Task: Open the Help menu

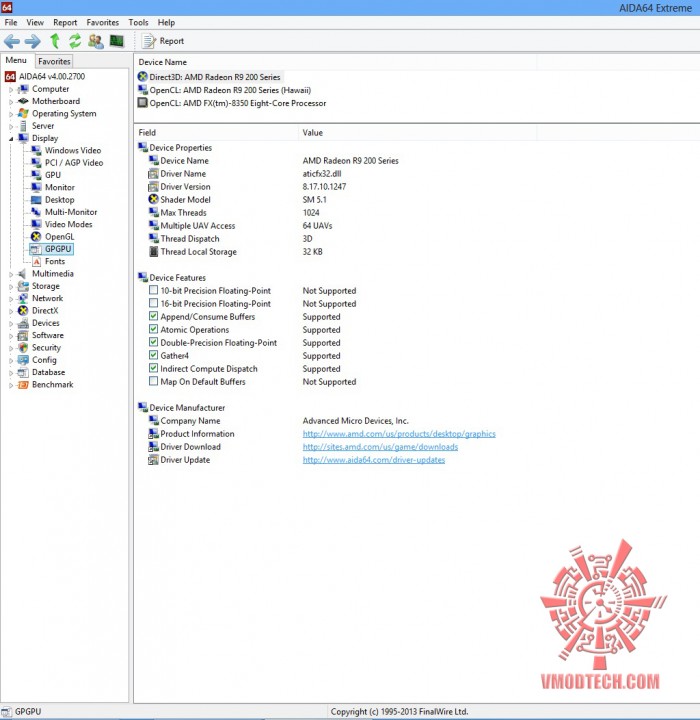Action: coord(166,22)
